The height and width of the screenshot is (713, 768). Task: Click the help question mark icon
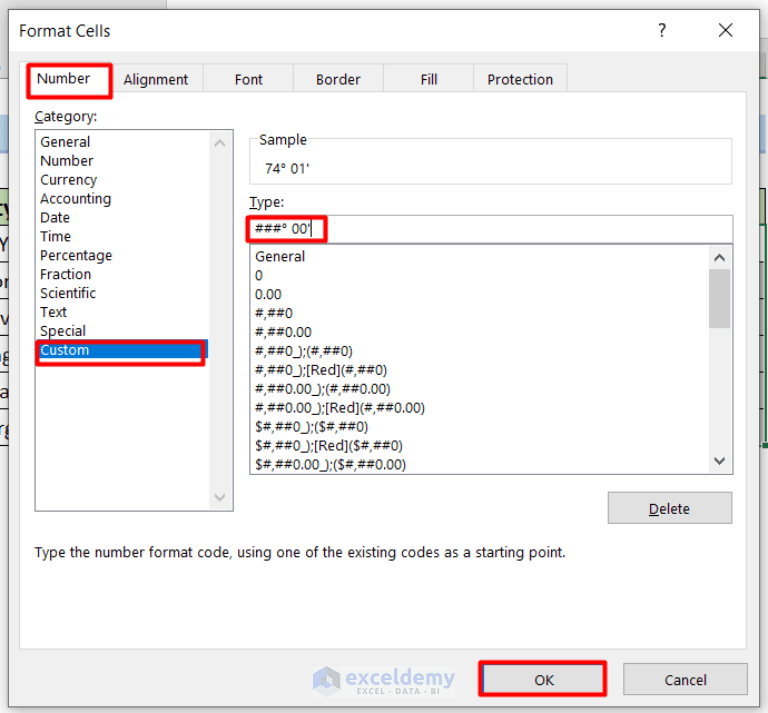point(662,30)
